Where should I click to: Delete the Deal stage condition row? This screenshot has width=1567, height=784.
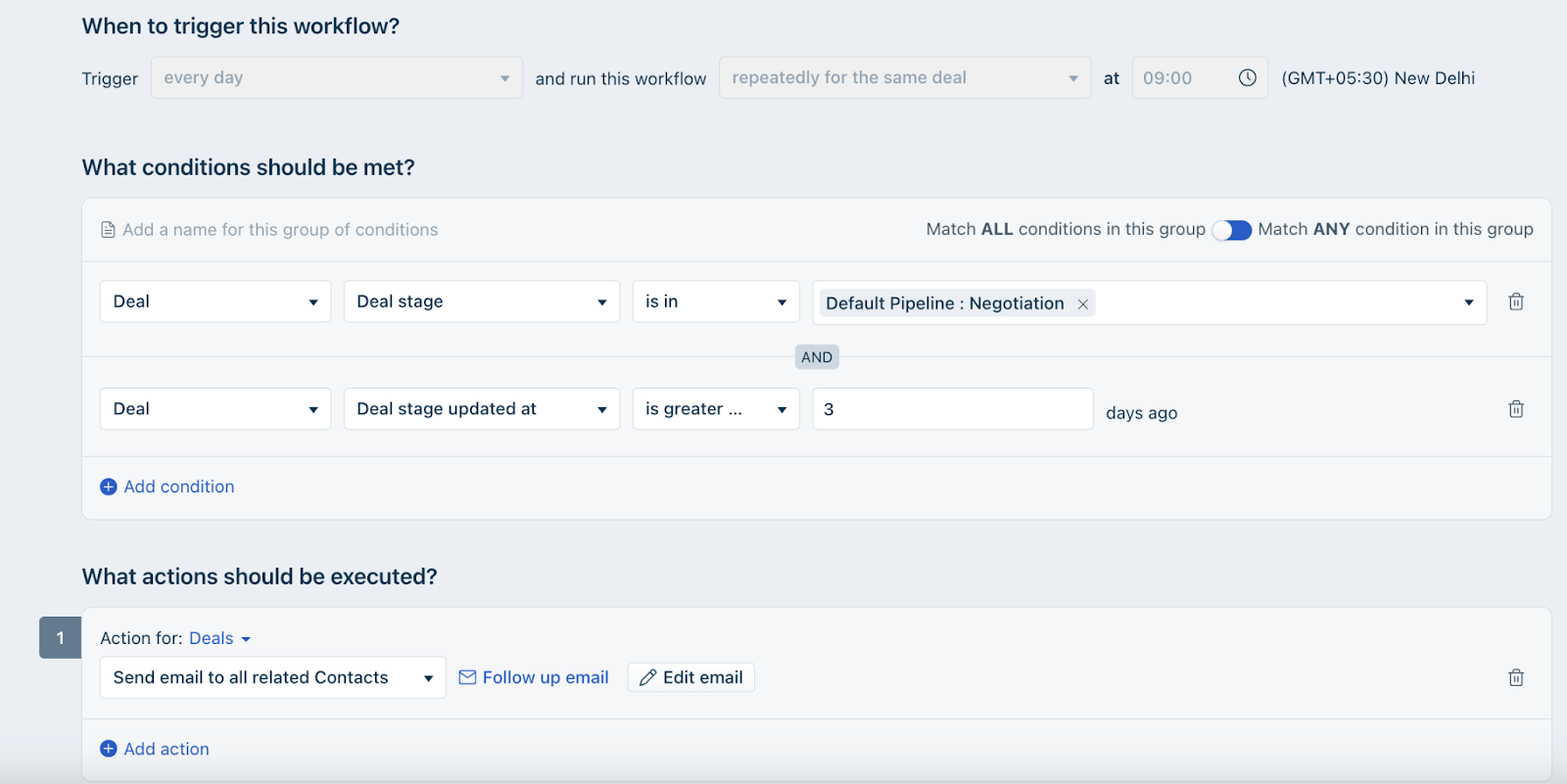(1515, 301)
